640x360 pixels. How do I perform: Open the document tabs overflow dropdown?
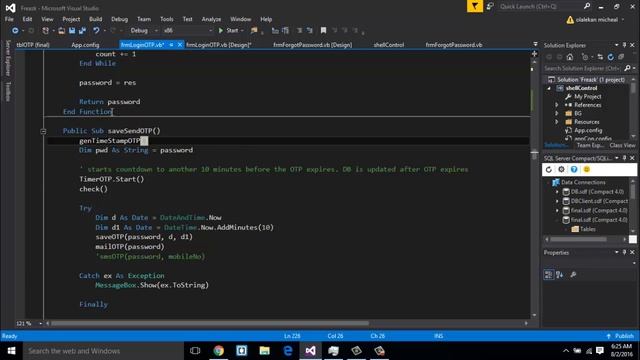(535, 44)
